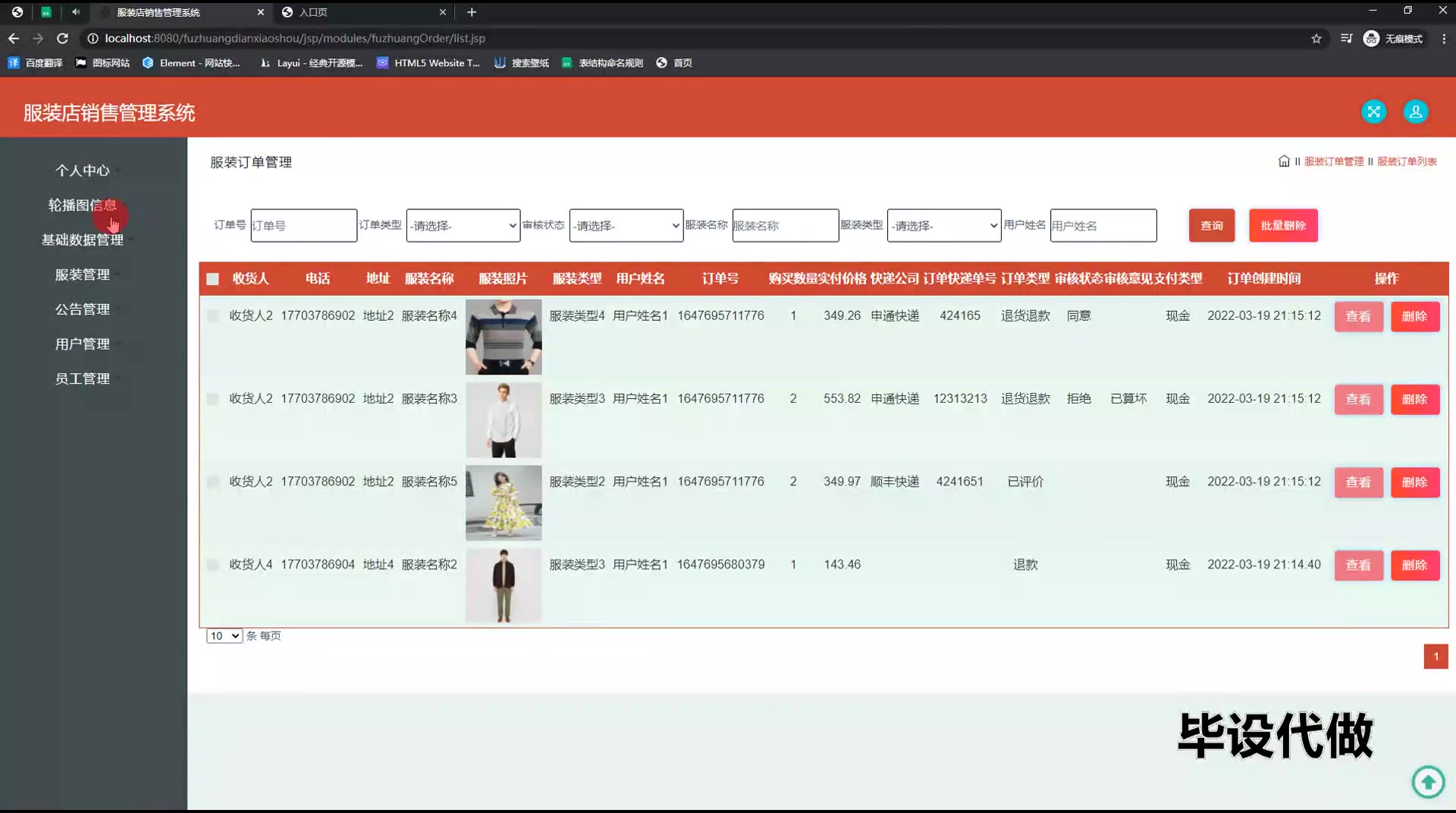Open the striped sweater photo of 服装名称4
The width and height of the screenshot is (1456, 813).
click(x=504, y=337)
